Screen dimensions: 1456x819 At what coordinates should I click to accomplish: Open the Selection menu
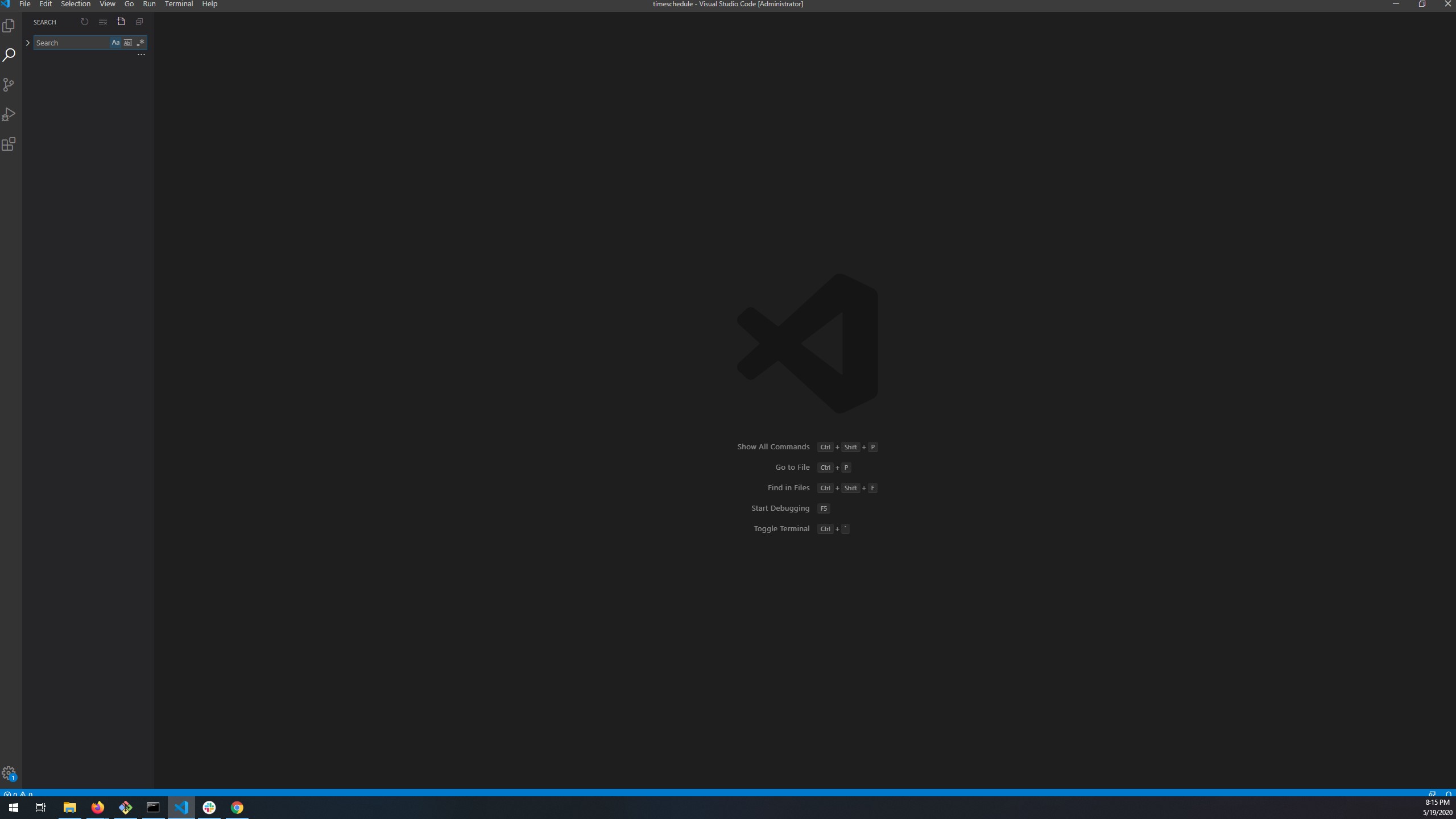(x=76, y=4)
